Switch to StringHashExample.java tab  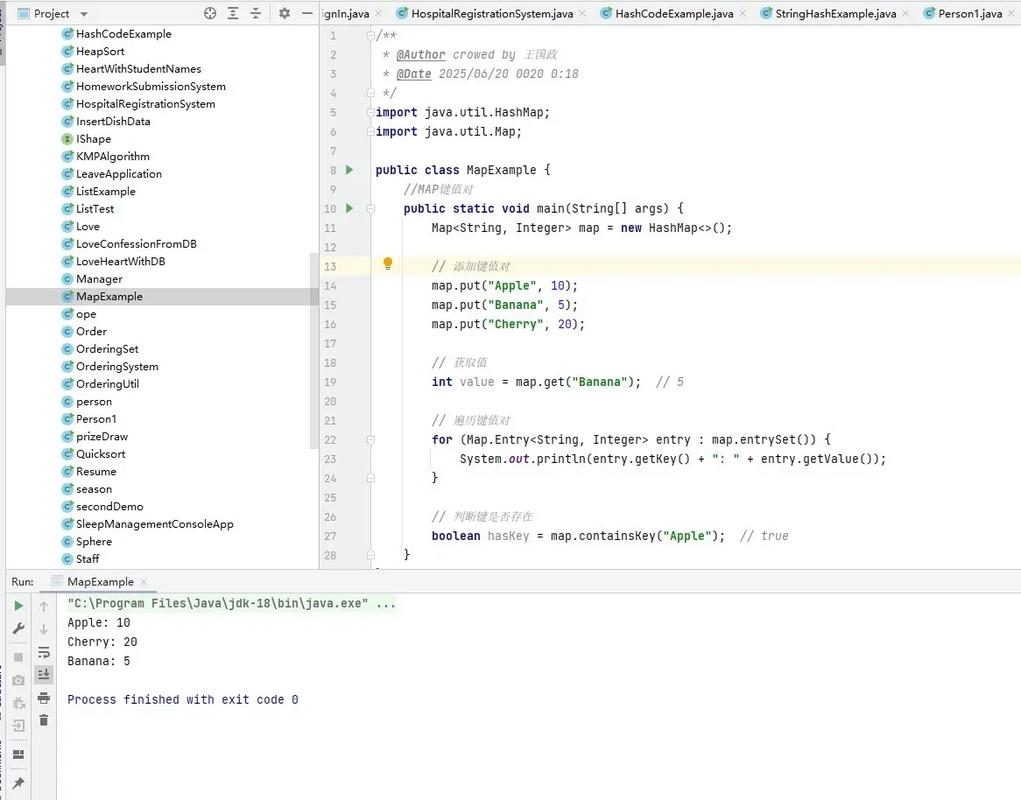pos(835,14)
